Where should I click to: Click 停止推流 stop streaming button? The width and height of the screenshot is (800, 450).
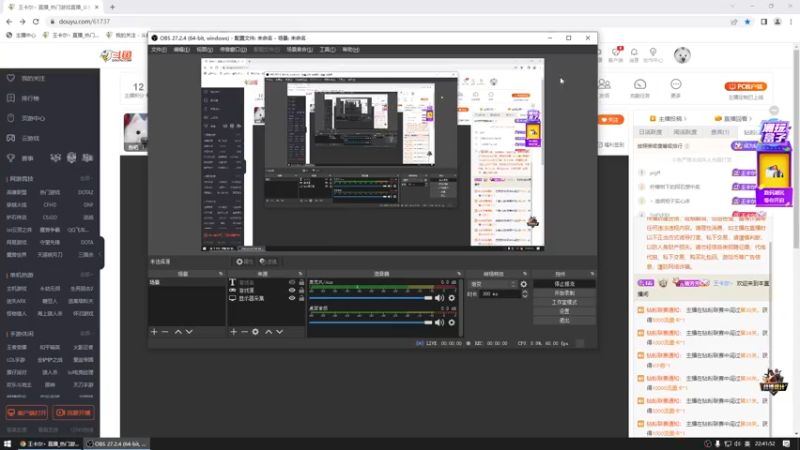[564, 284]
